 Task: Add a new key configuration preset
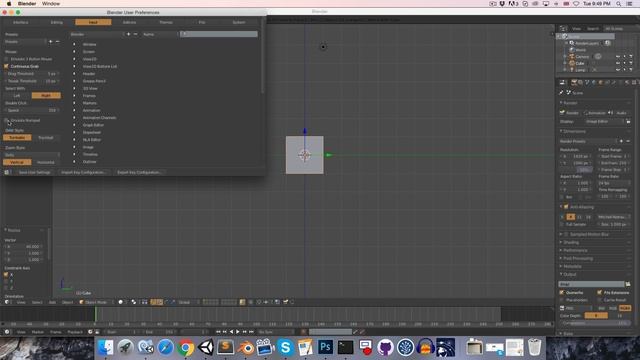coord(129,34)
